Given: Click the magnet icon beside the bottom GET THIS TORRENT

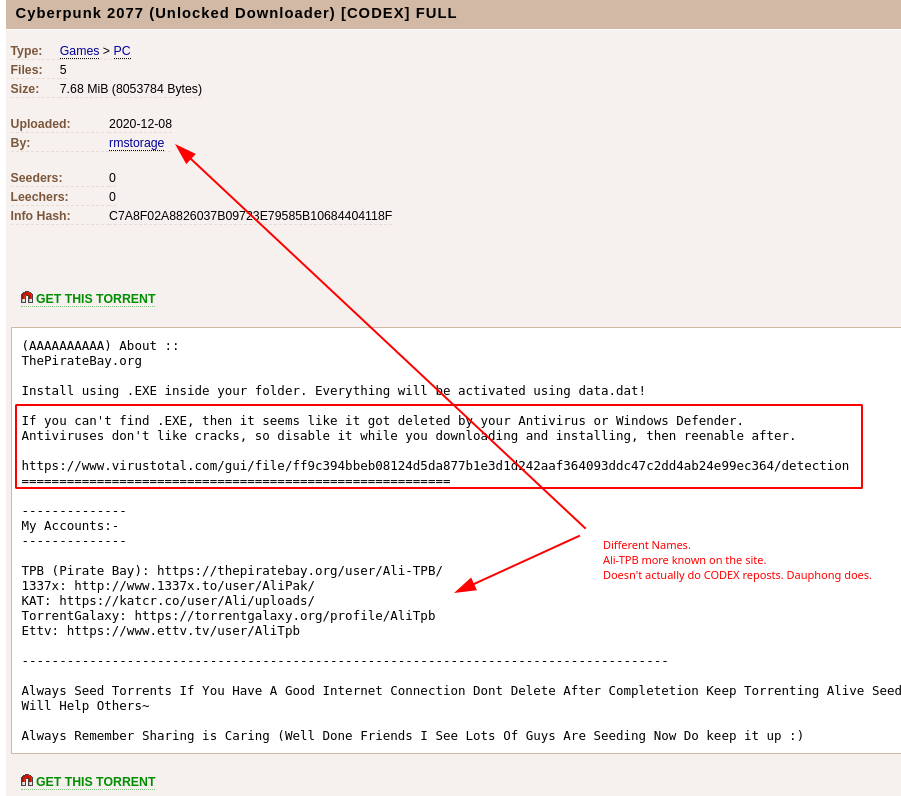Looking at the screenshot, I should click(27, 780).
